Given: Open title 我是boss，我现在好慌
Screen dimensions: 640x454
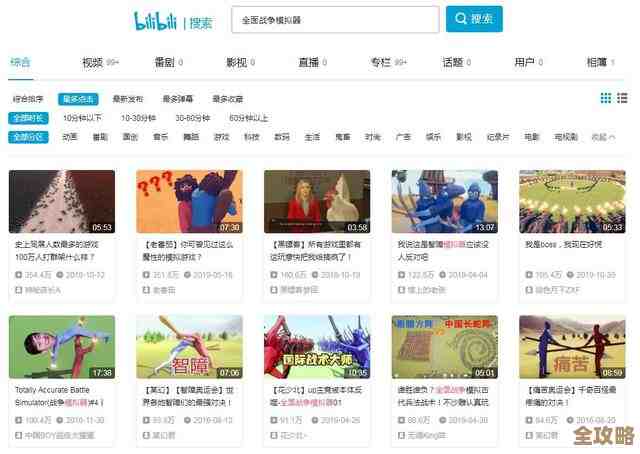Looking at the screenshot, I should coord(564,245).
